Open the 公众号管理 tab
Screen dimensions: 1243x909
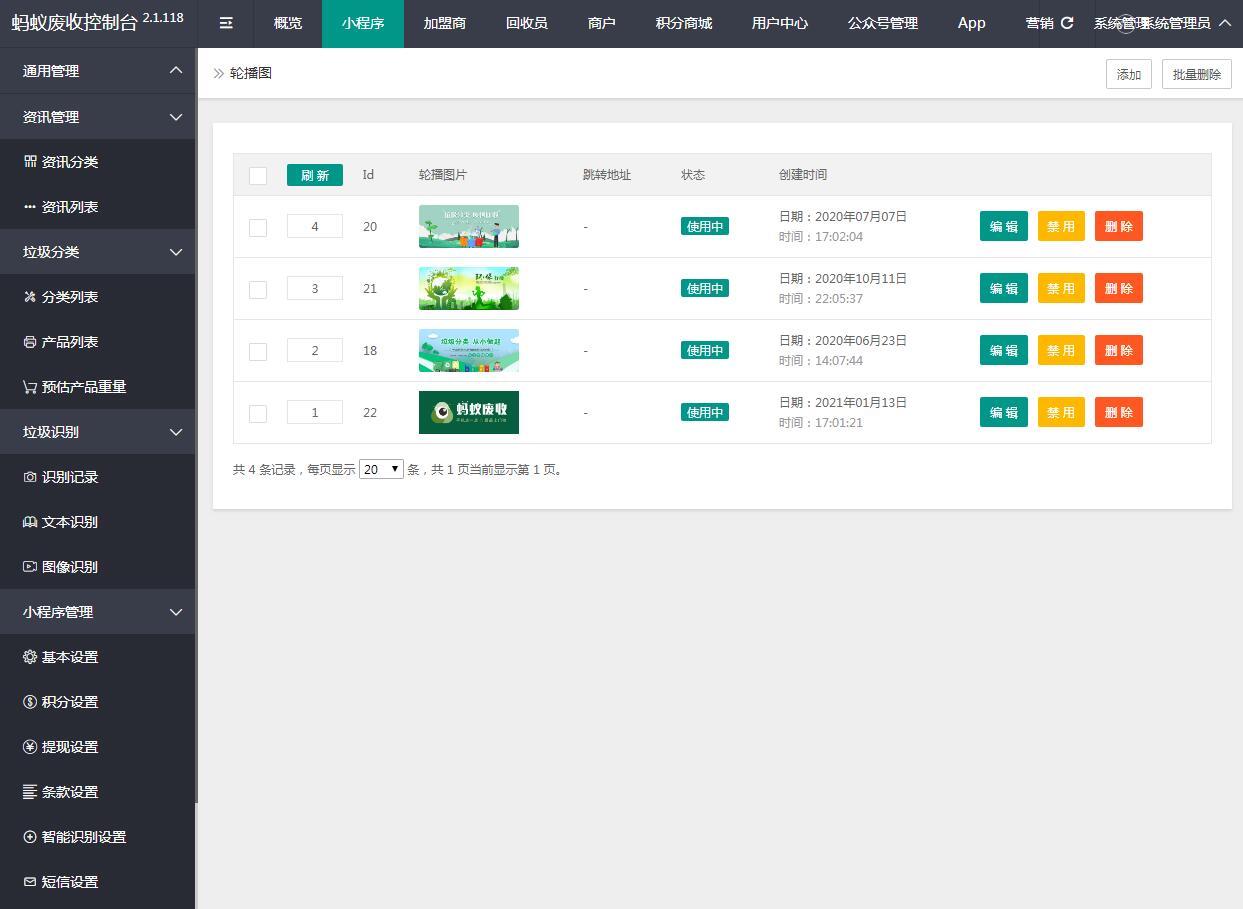tap(883, 23)
